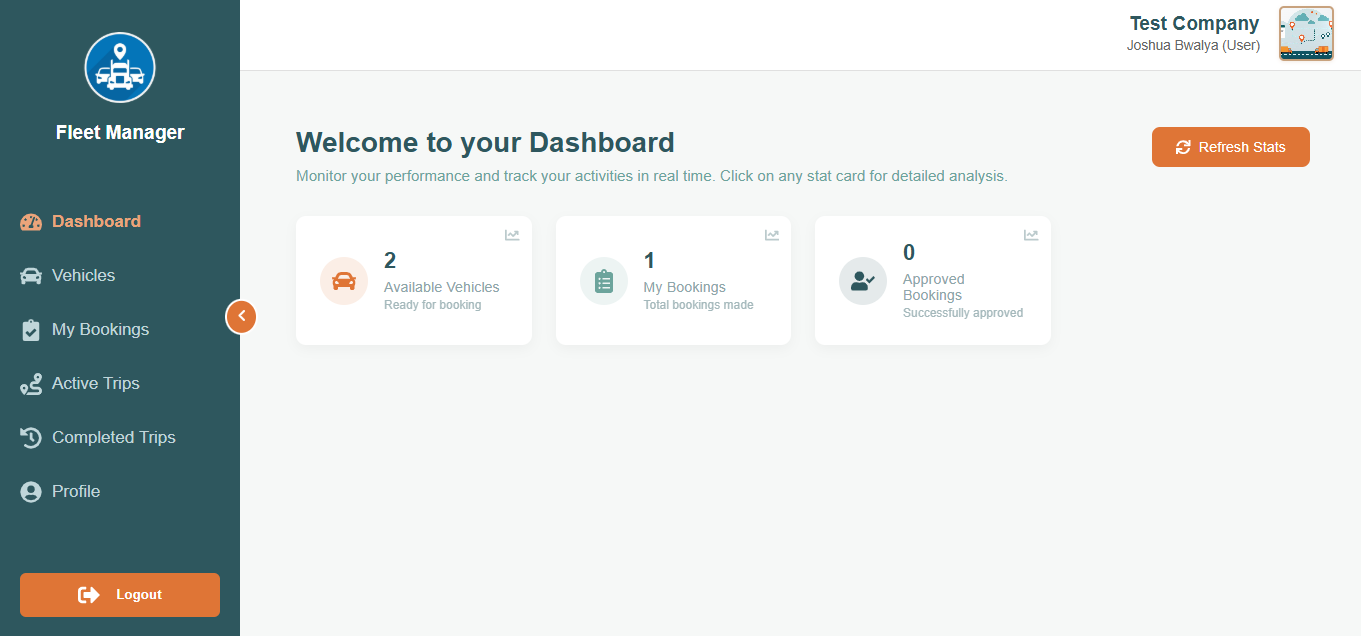Click the person-check icon on Approved Bookings card

(x=862, y=280)
